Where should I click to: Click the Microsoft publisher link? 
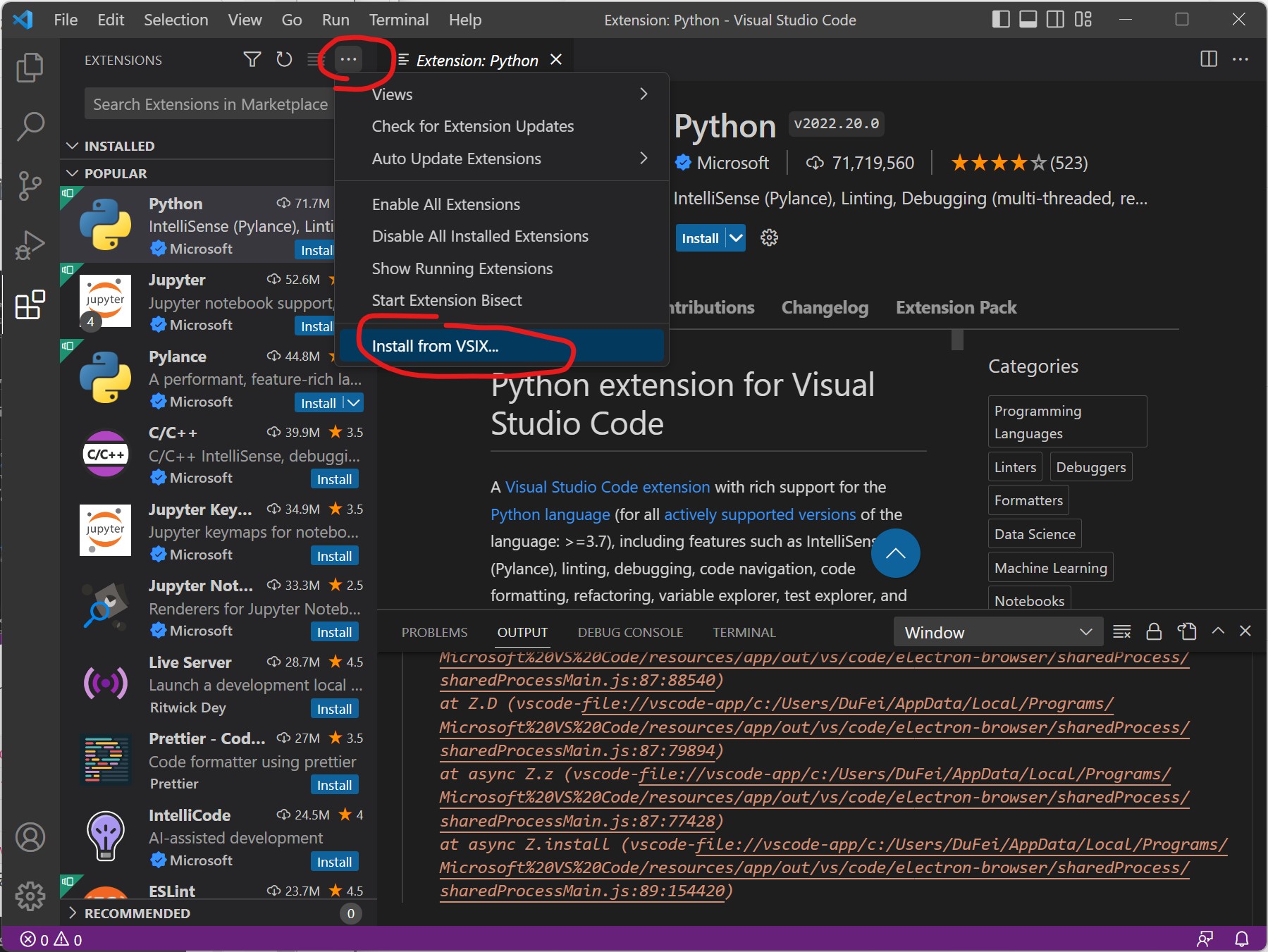coord(732,163)
